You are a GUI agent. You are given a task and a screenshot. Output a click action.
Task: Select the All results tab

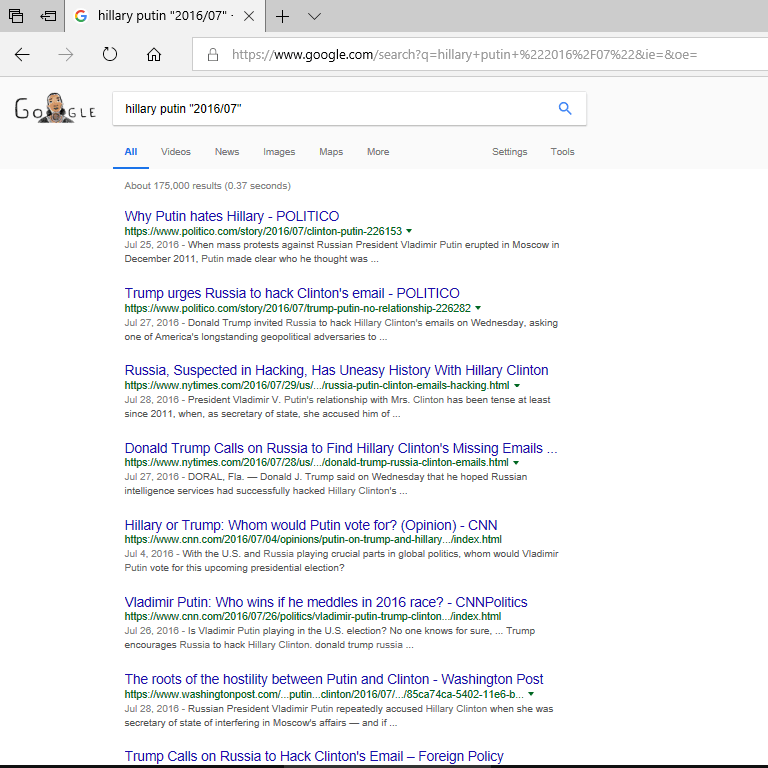[x=131, y=152]
